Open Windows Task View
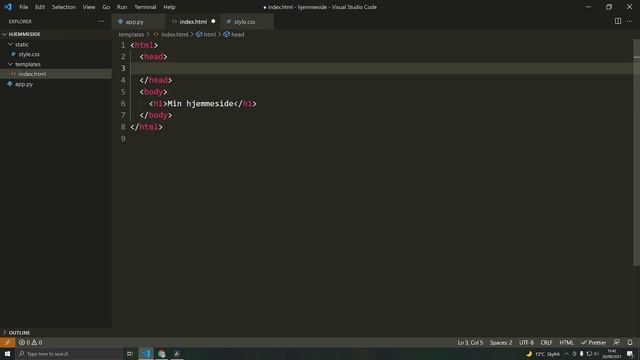The width and height of the screenshot is (640, 360). click(x=130, y=354)
